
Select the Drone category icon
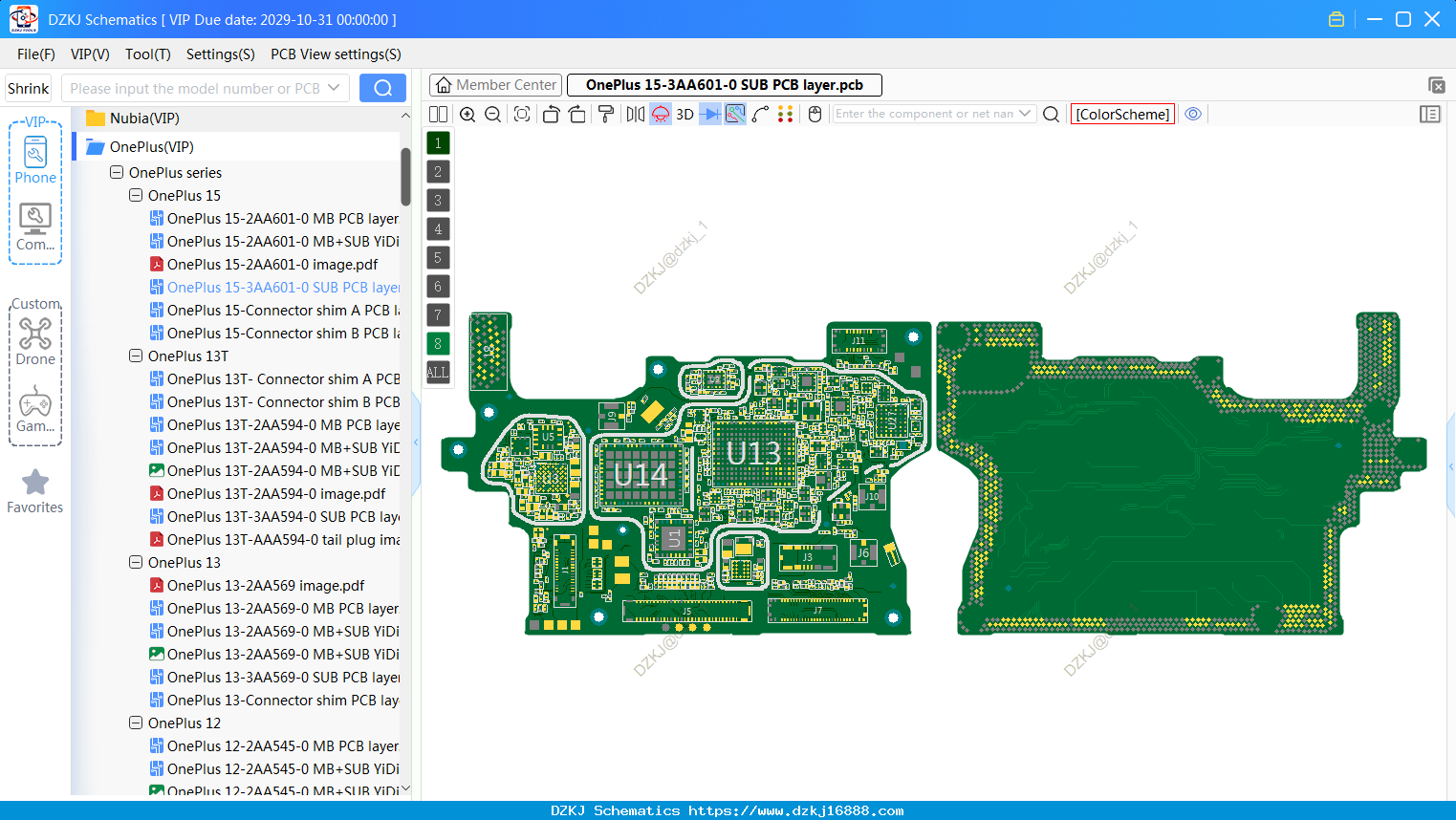(x=35, y=341)
